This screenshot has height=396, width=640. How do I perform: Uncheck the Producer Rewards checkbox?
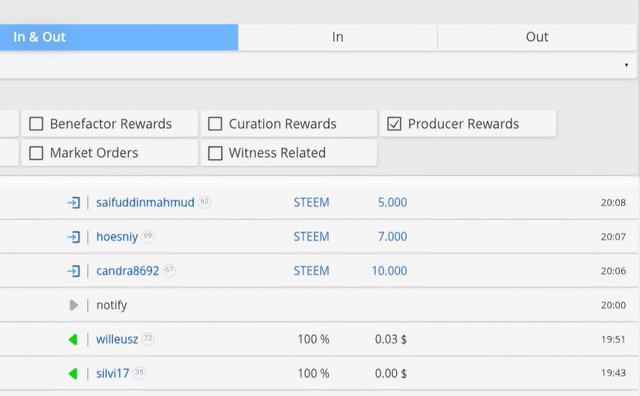point(394,124)
